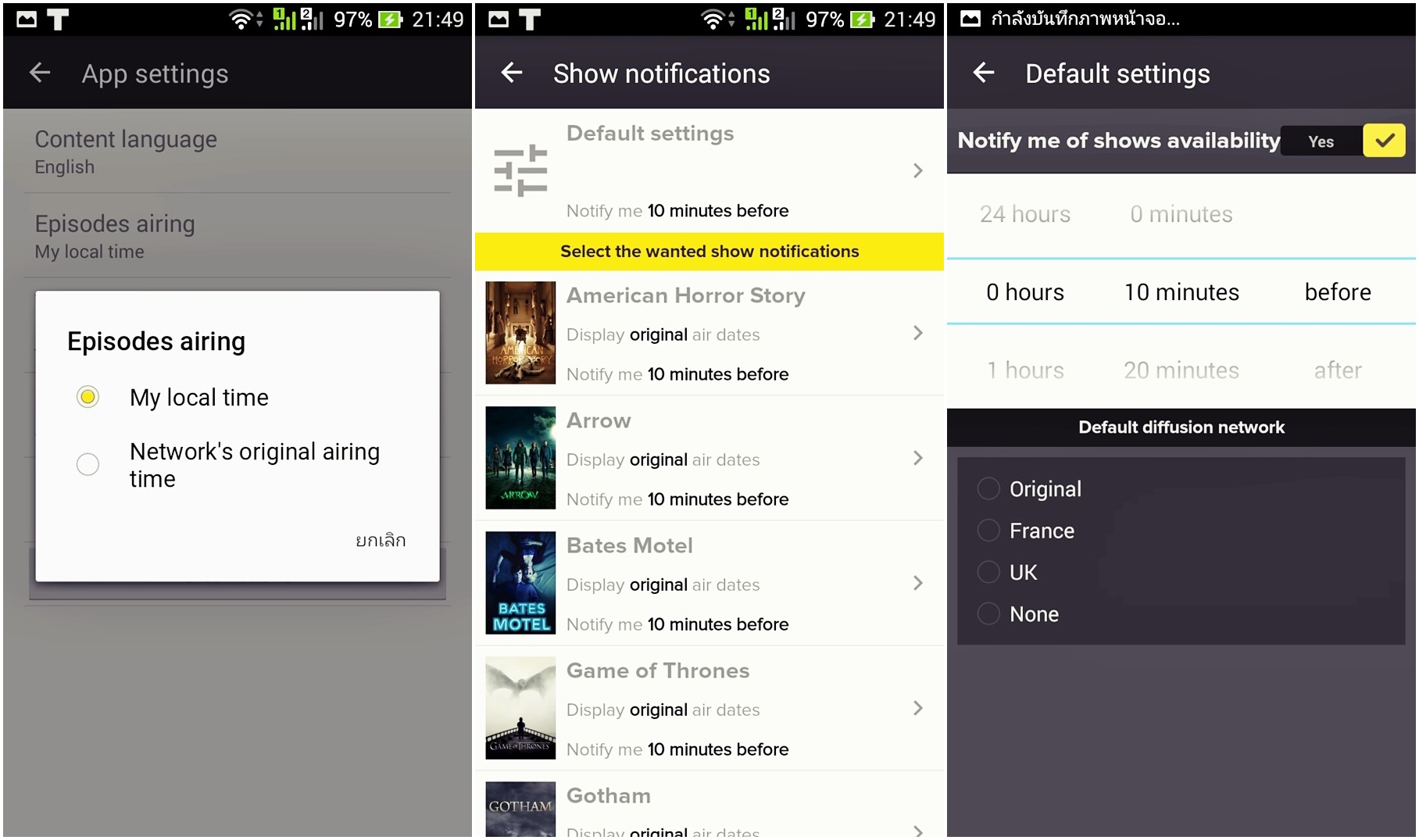Expand Bates Motel notification settings chevron
This screenshot has height=840, width=1419.
918,583
